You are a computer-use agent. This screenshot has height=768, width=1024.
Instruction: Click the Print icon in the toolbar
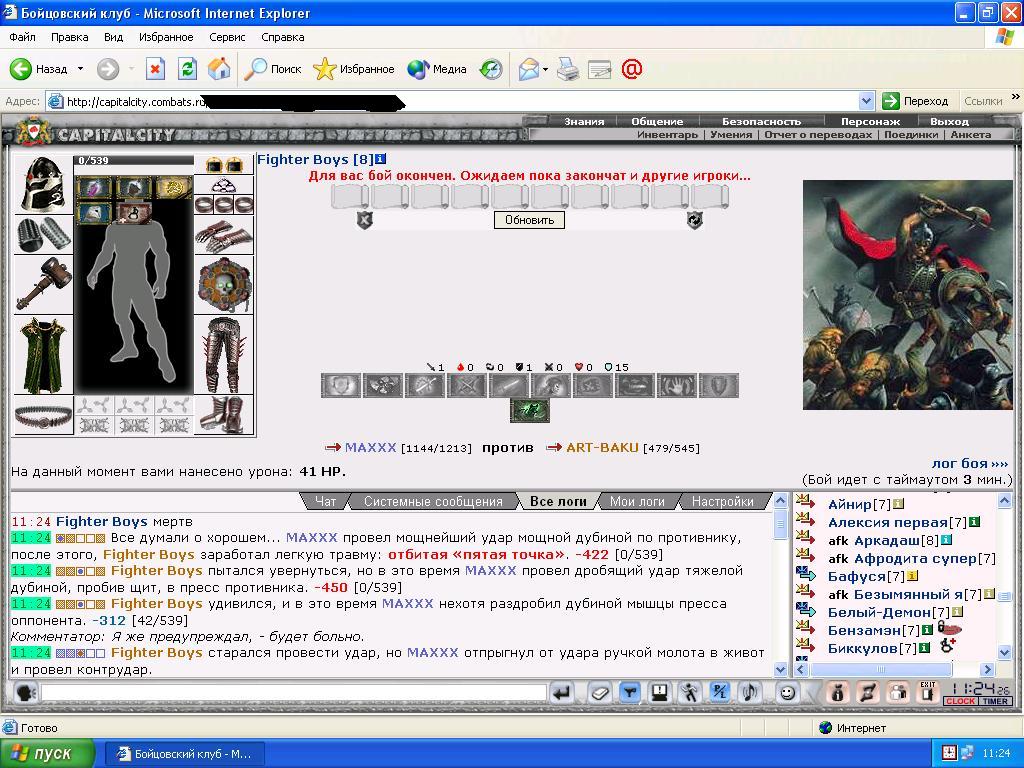pos(568,69)
